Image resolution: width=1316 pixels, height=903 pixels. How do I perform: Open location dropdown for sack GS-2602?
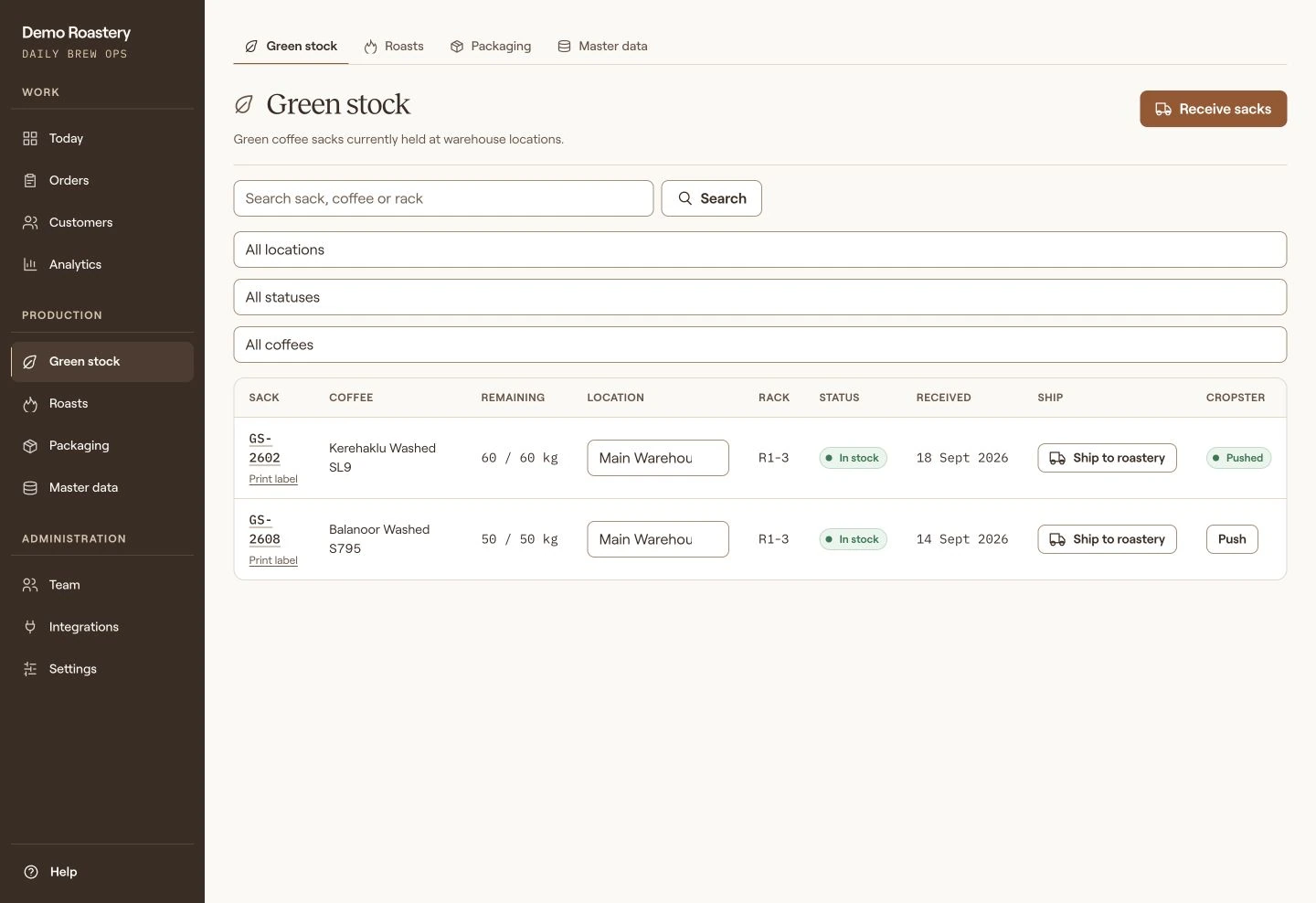point(658,458)
